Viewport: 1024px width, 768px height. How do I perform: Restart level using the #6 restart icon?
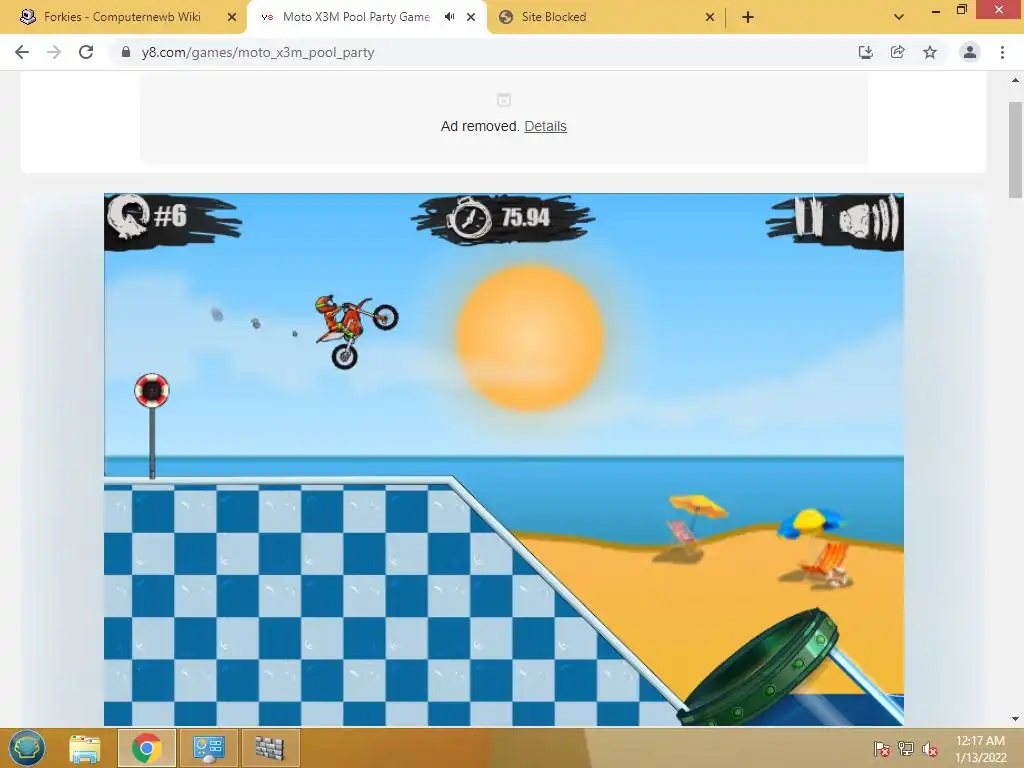click(129, 217)
